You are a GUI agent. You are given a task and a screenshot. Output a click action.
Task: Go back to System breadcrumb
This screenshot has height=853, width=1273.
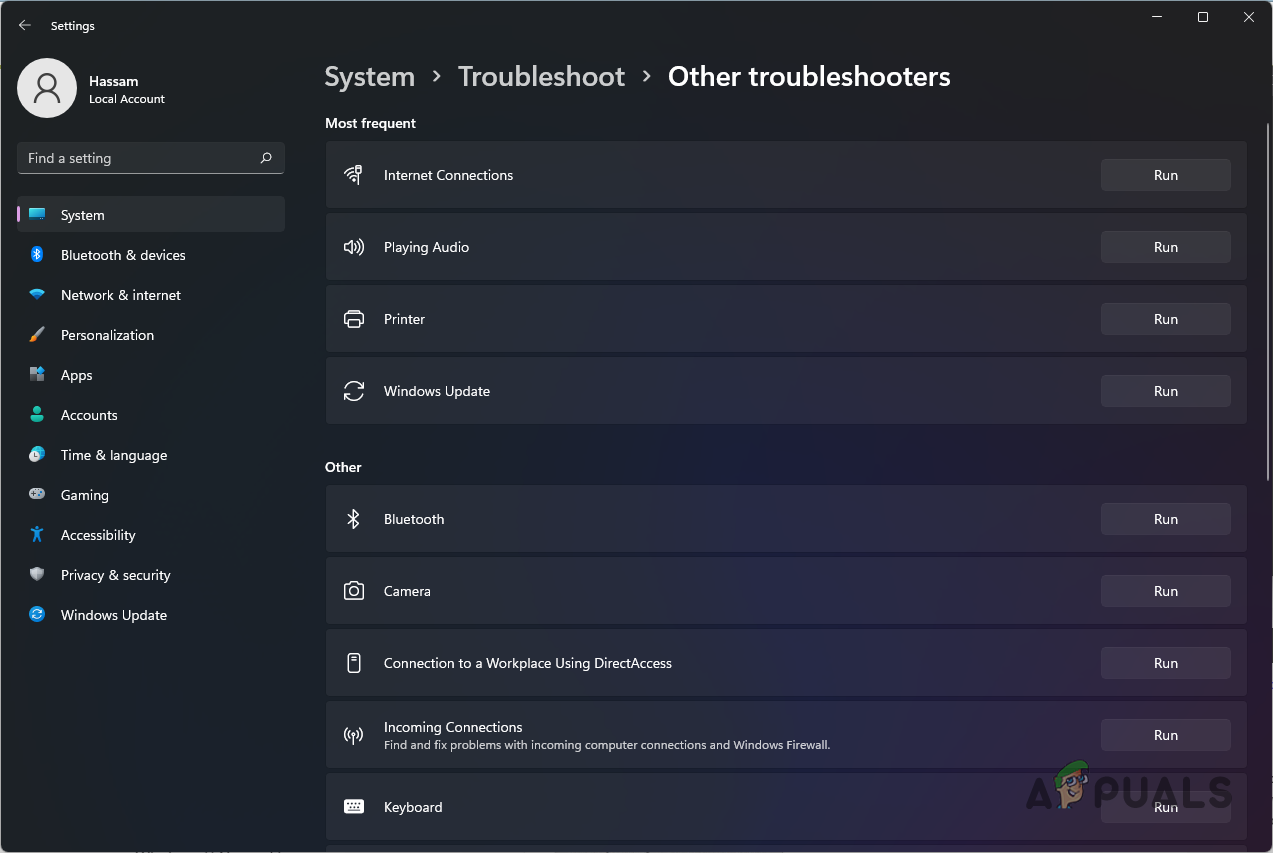tap(370, 77)
